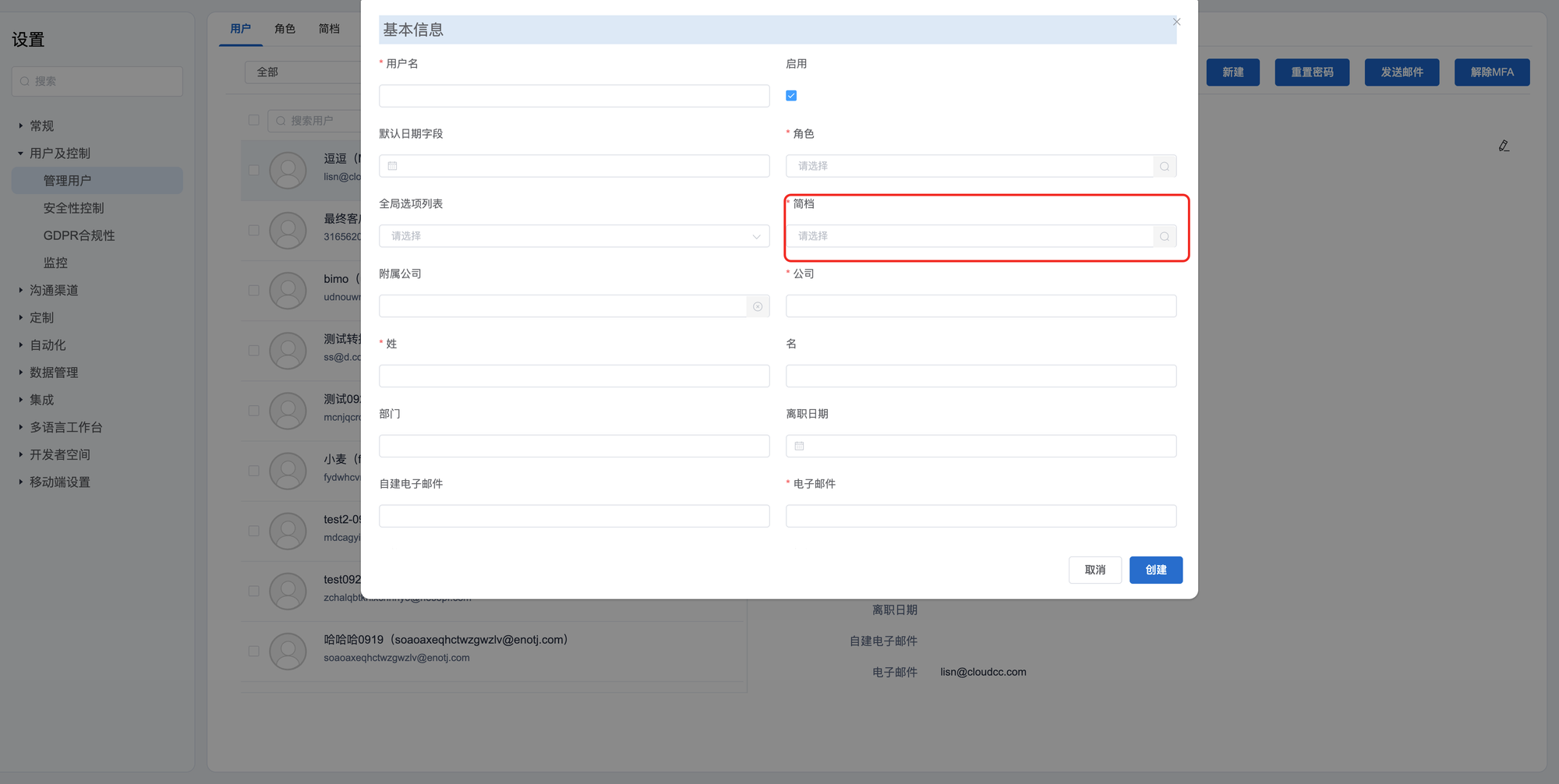Click the pencil edit icon at right
Viewport: 1559px width, 784px height.
coord(1504,146)
